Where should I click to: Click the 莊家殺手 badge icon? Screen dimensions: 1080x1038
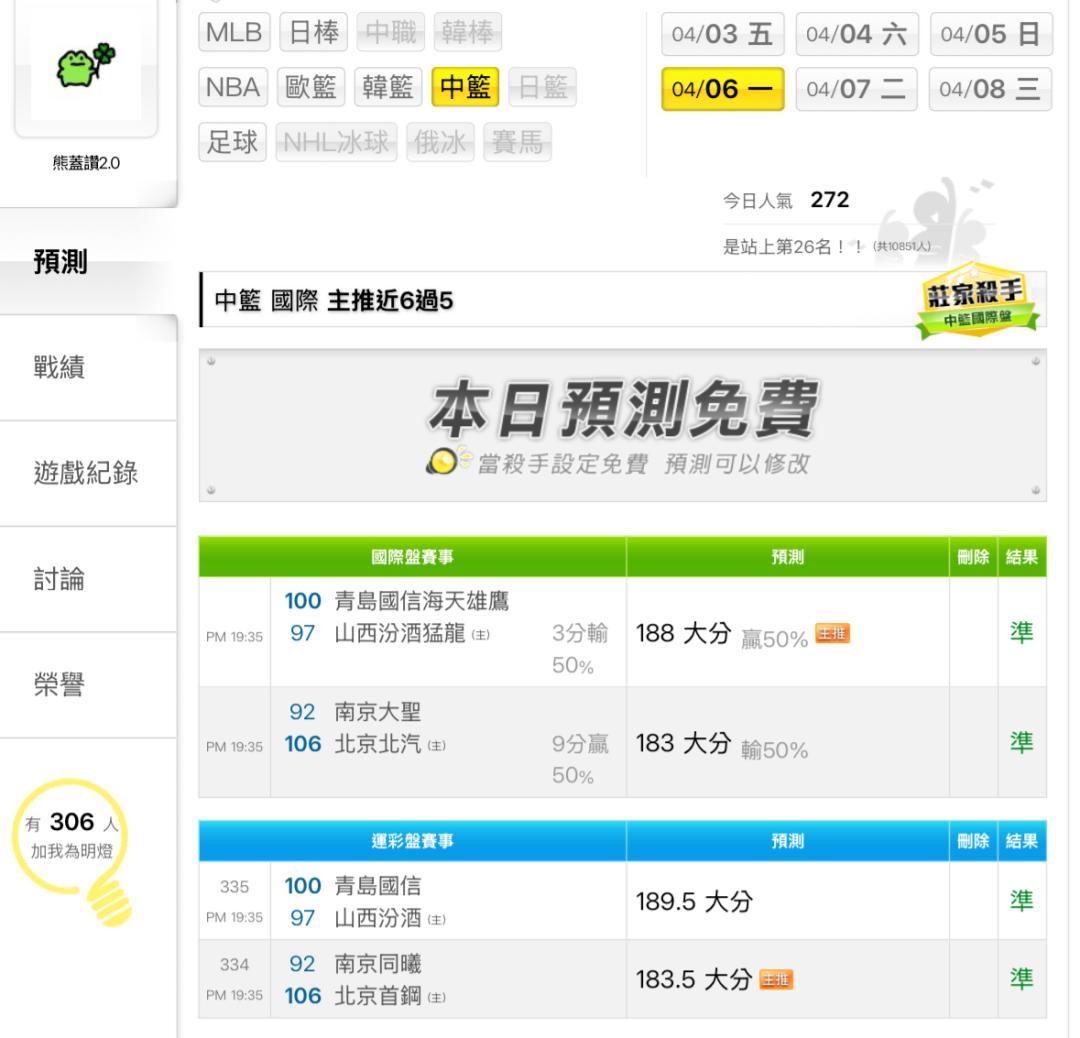977,301
